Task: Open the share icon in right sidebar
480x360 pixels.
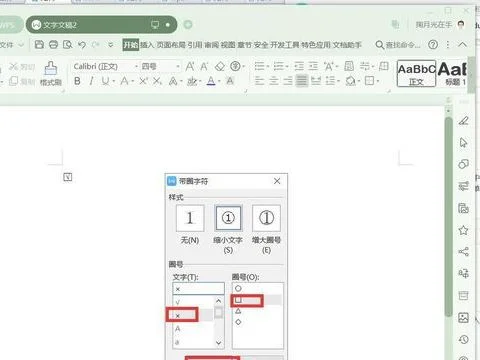Action: coord(463,252)
